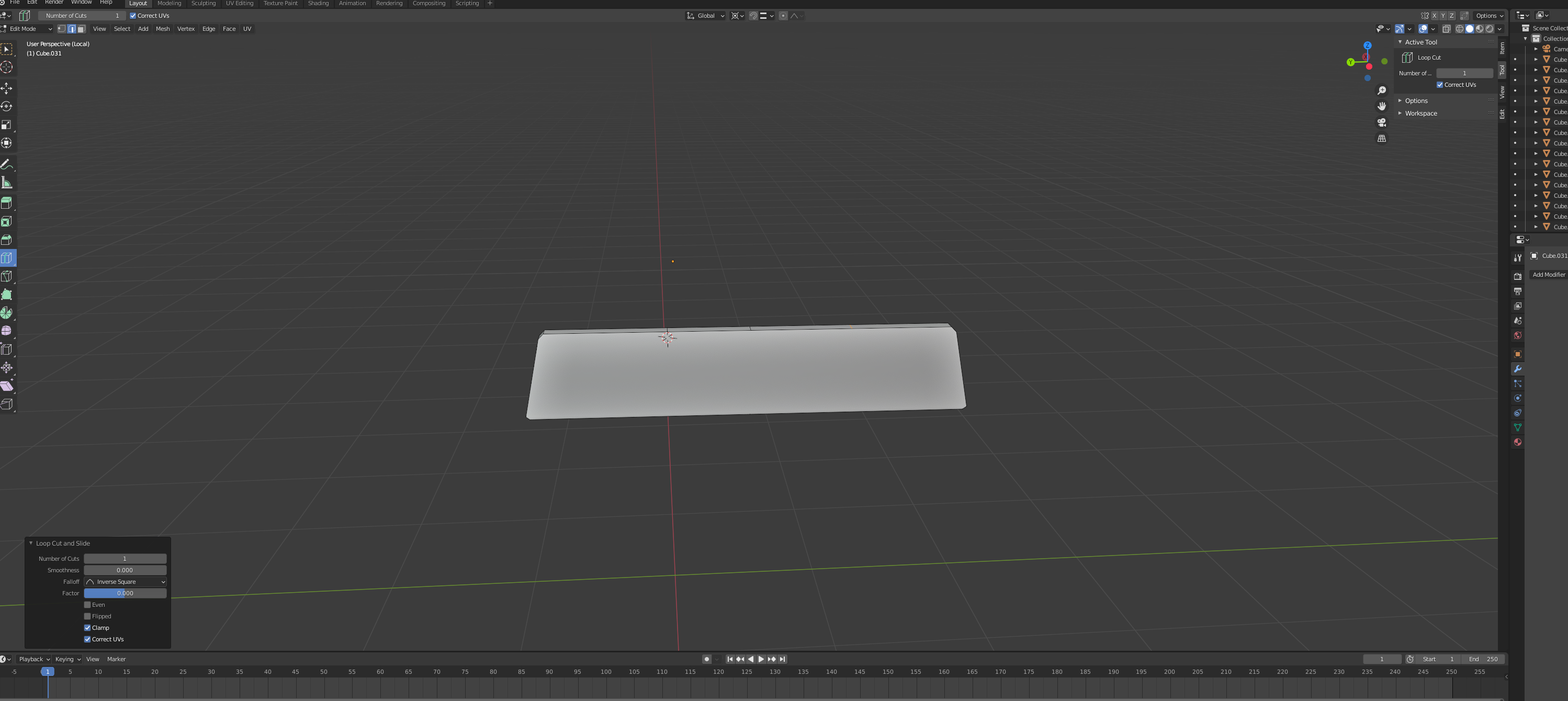Switch to the UV Editing workspace tab
1568x701 pixels.
click(x=239, y=4)
